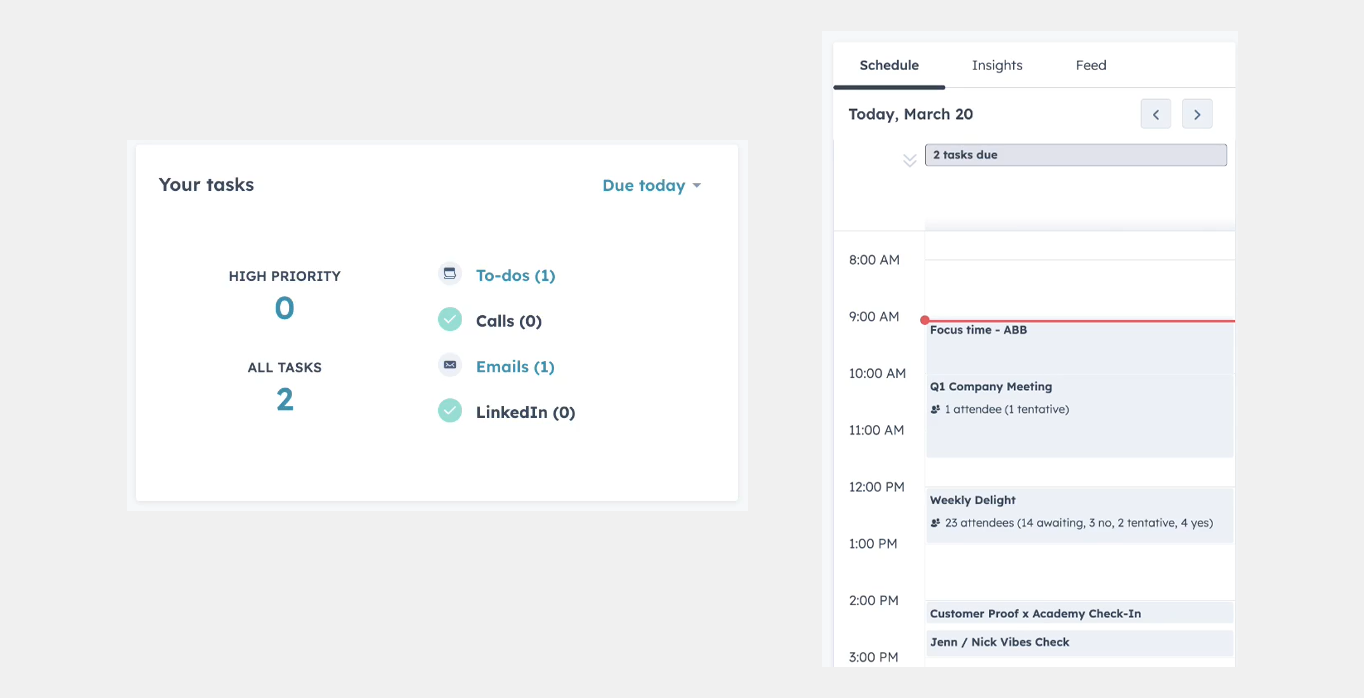Viewport: 1364px width, 698px height.
Task: Open the Feed tab
Action: [x=1090, y=64]
